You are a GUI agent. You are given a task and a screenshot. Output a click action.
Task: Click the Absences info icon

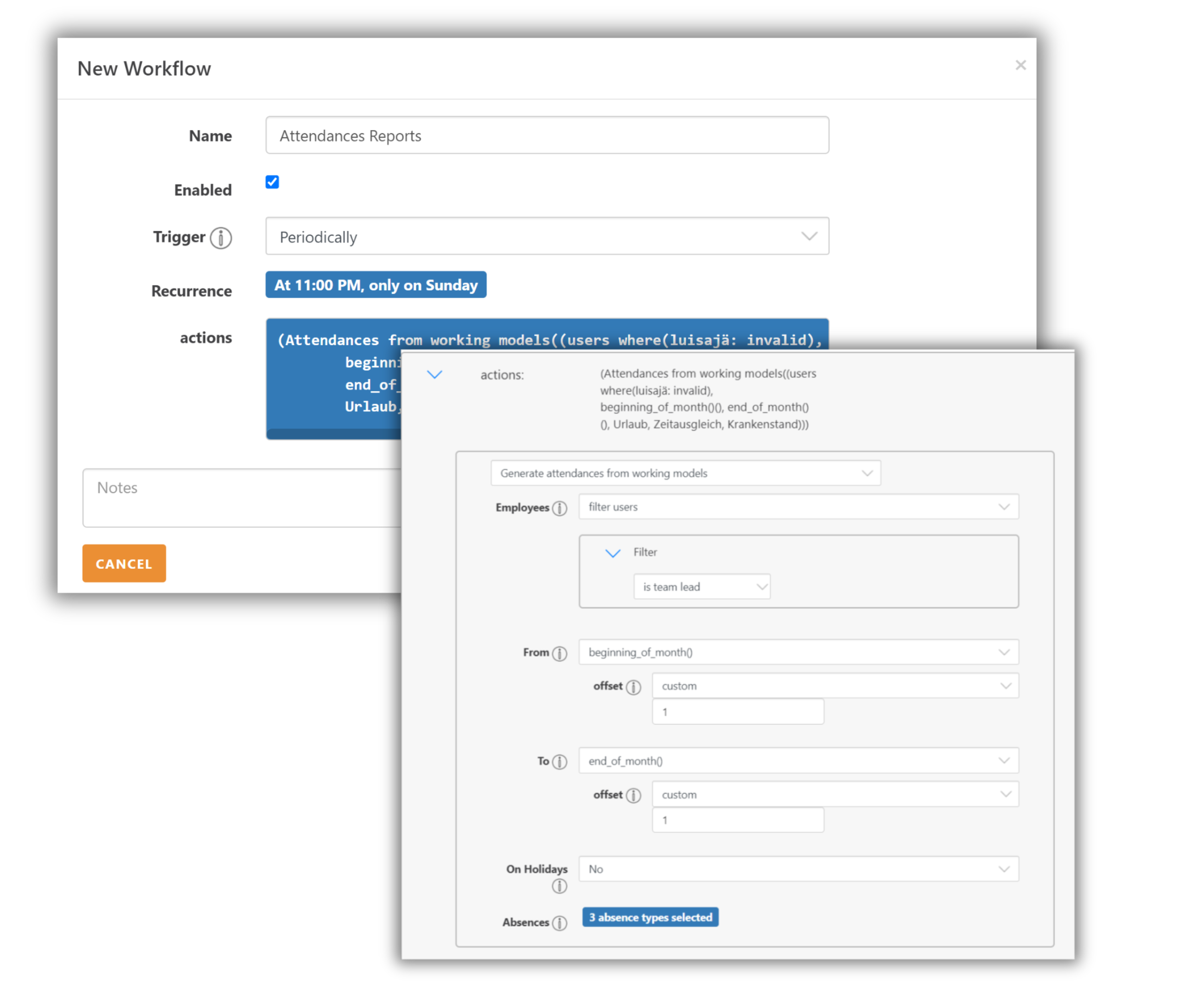coord(559,922)
